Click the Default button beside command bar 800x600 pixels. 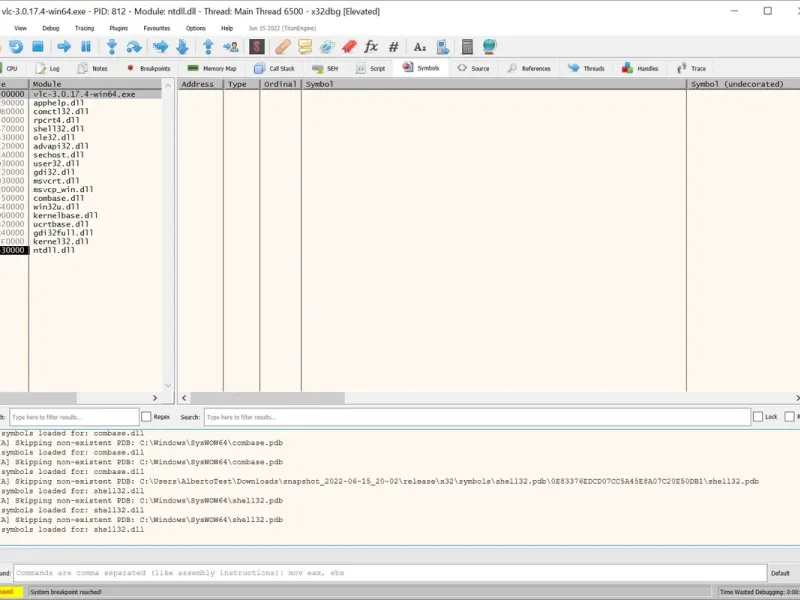tap(781, 573)
